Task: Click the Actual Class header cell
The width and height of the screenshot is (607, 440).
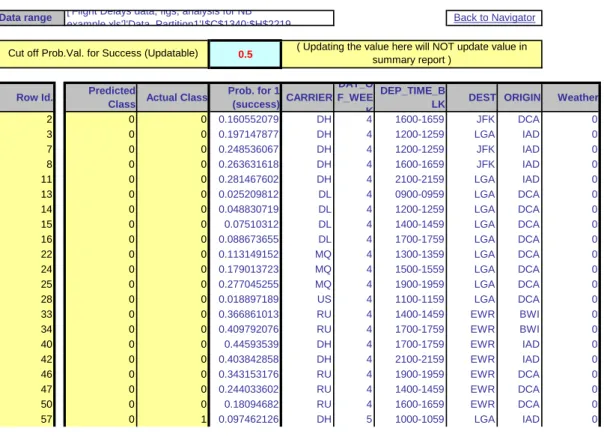Action: [x=173, y=97]
